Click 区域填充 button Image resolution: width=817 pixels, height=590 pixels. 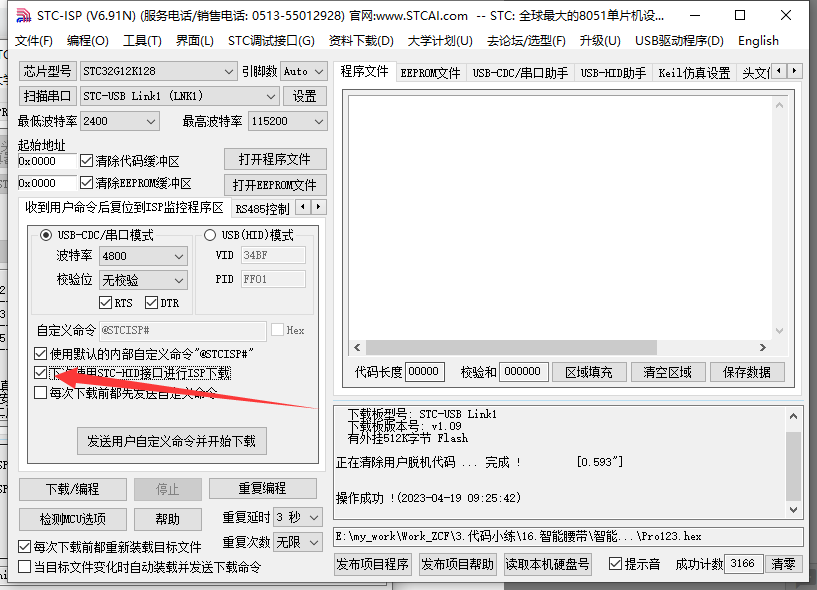(589, 372)
